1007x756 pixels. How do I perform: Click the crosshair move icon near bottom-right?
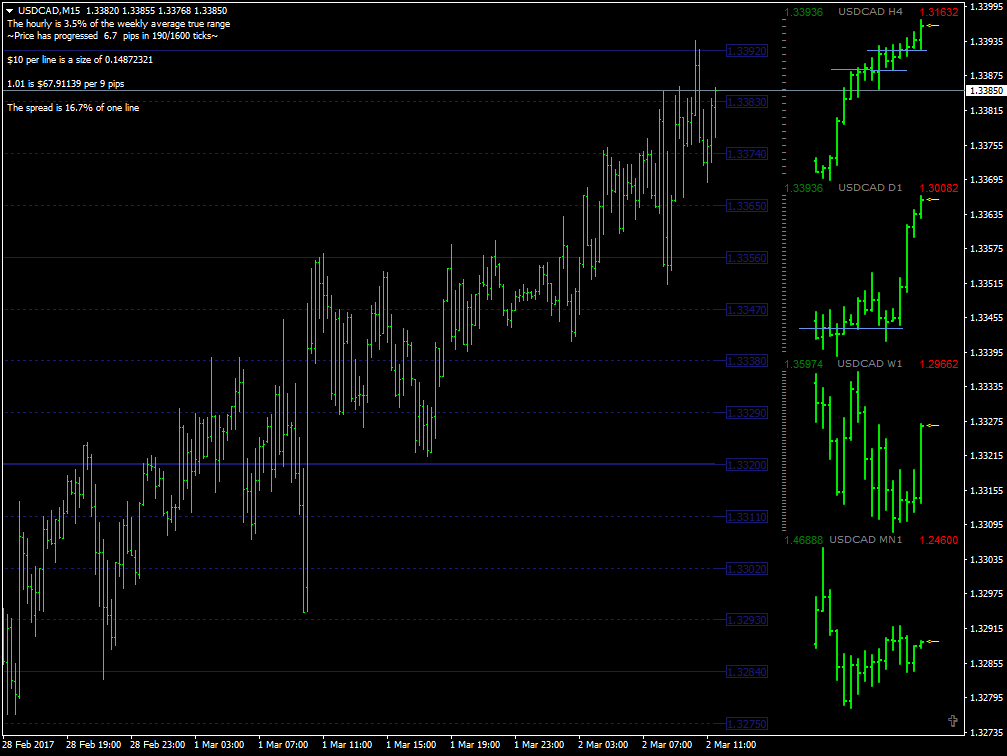point(953,719)
